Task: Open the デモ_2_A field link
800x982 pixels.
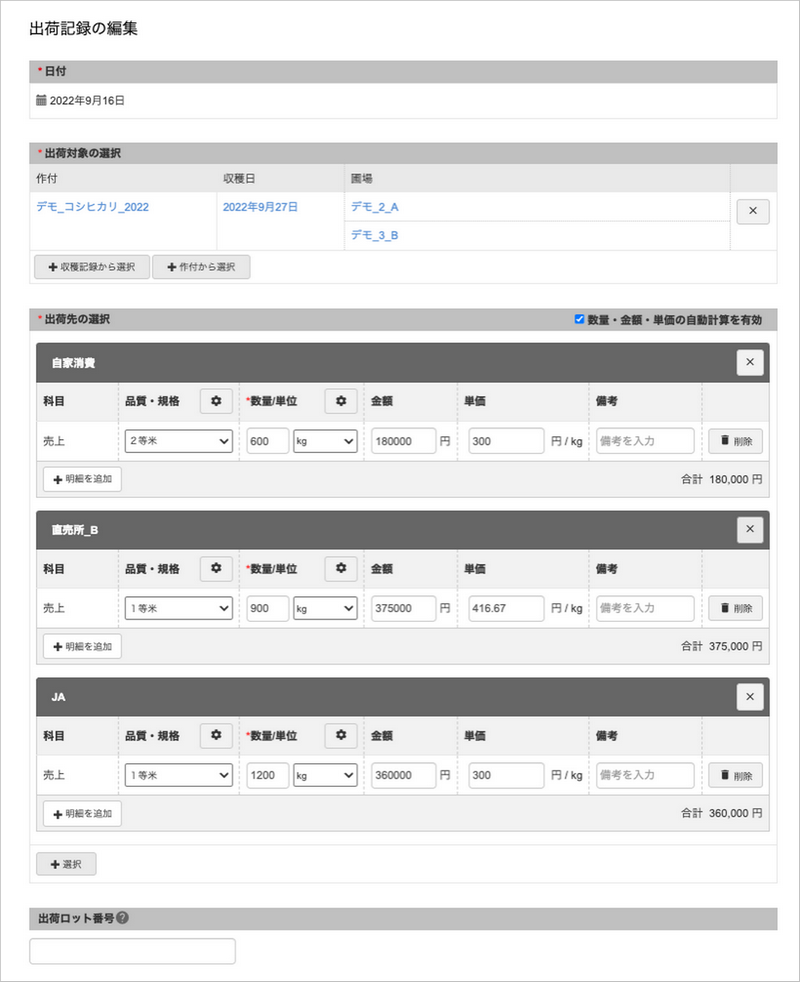Action: click(374, 207)
